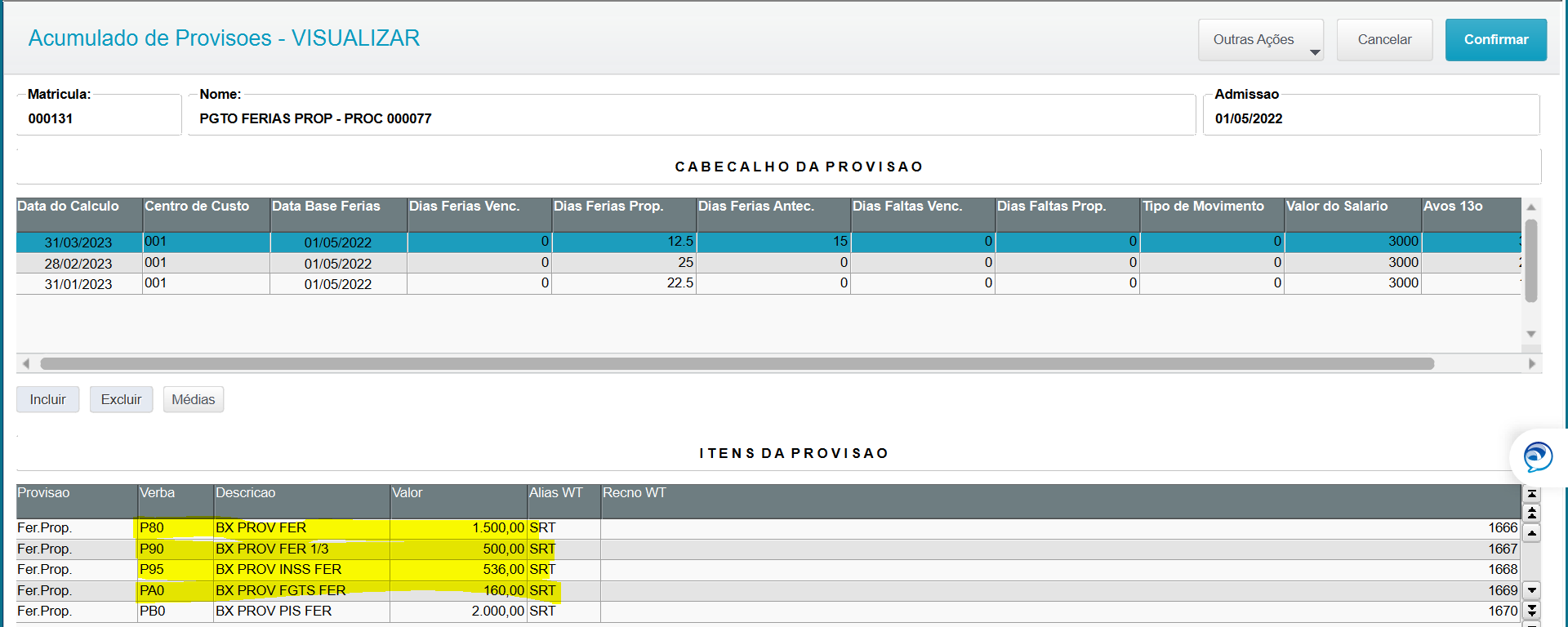Screen dimensions: 1568x627
Task: Select the row dated 28/02/2023
Action: pos(768,263)
